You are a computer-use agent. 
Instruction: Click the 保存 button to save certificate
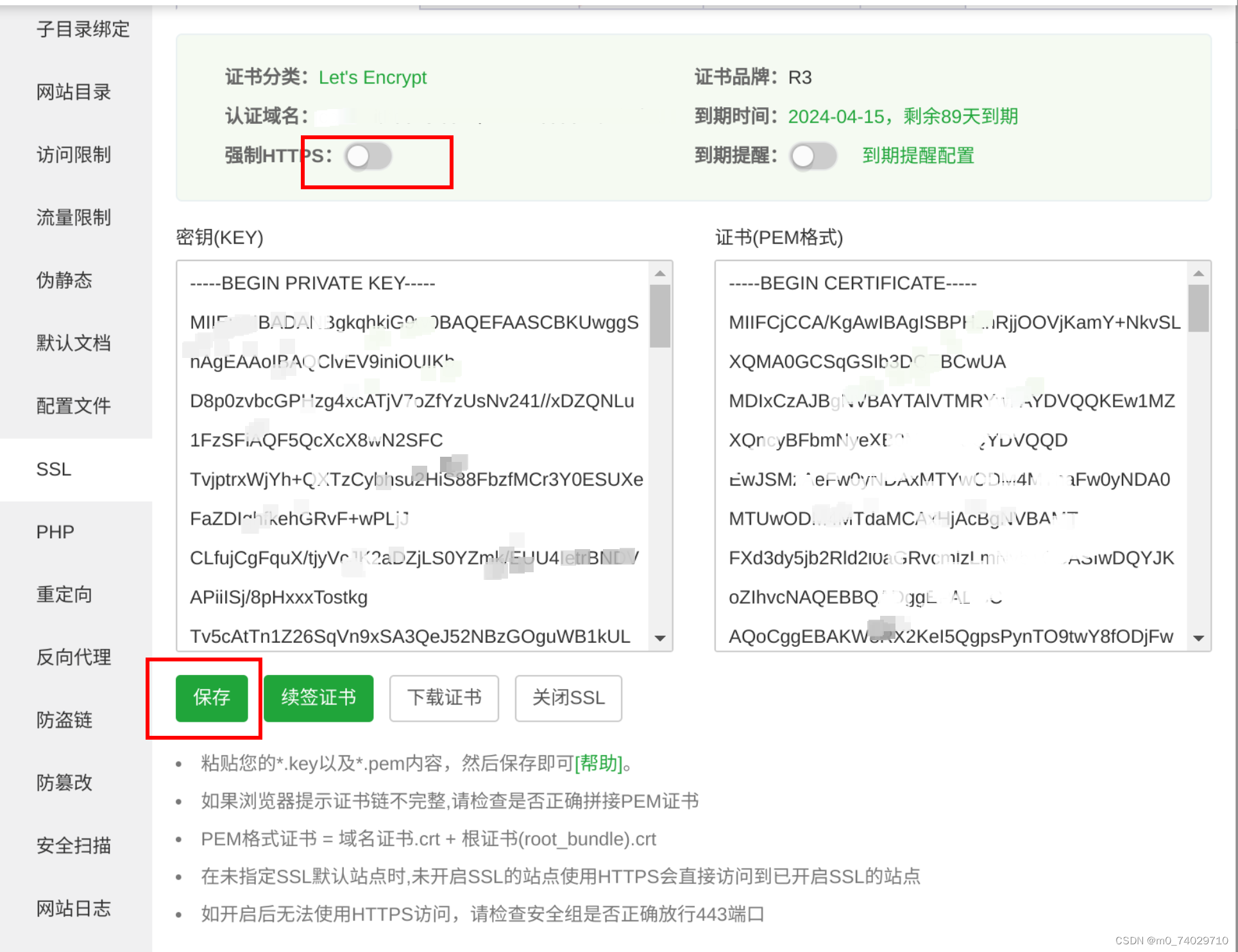pyautogui.click(x=212, y=699)
